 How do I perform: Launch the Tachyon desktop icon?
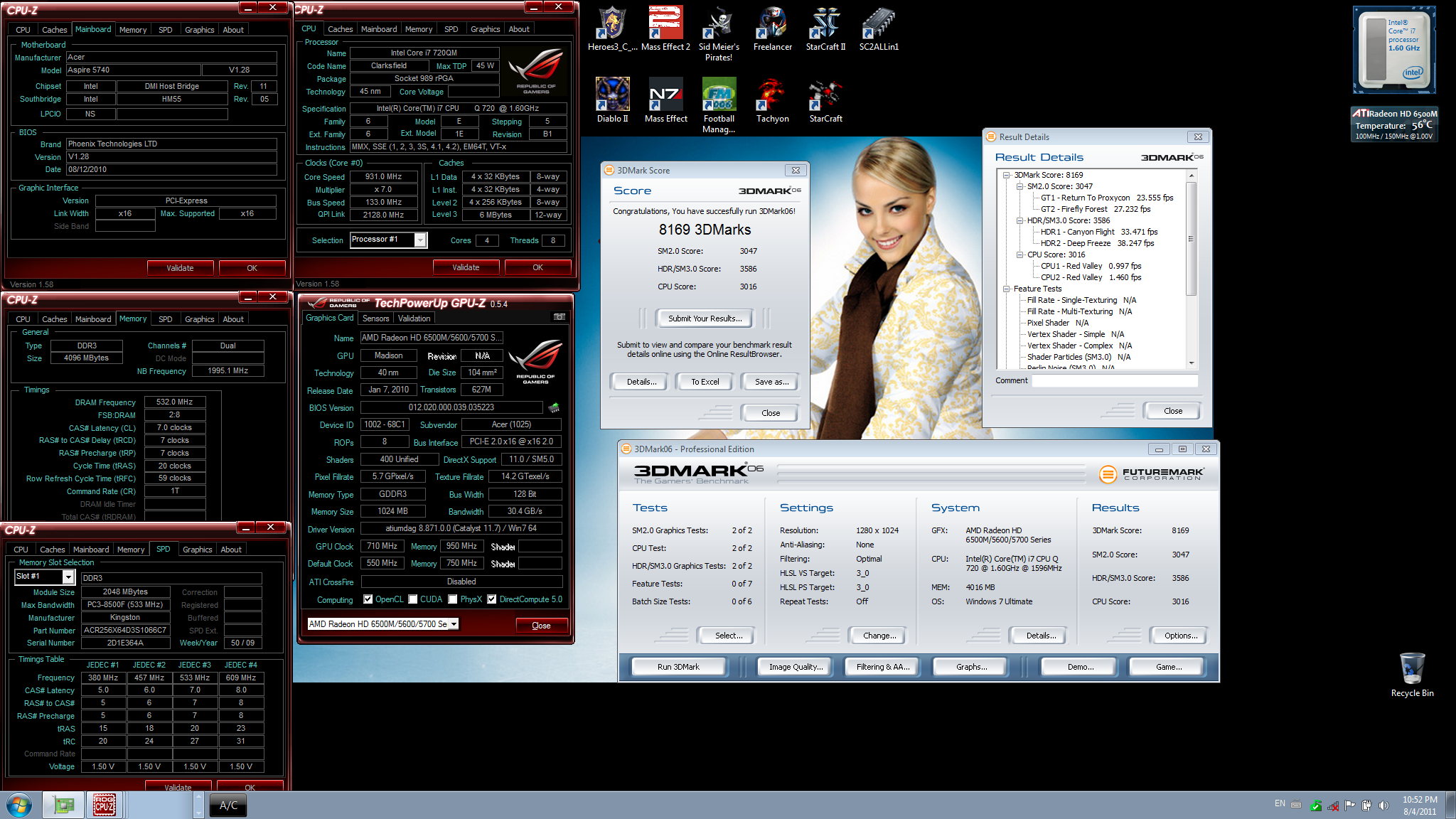point(772,100)
